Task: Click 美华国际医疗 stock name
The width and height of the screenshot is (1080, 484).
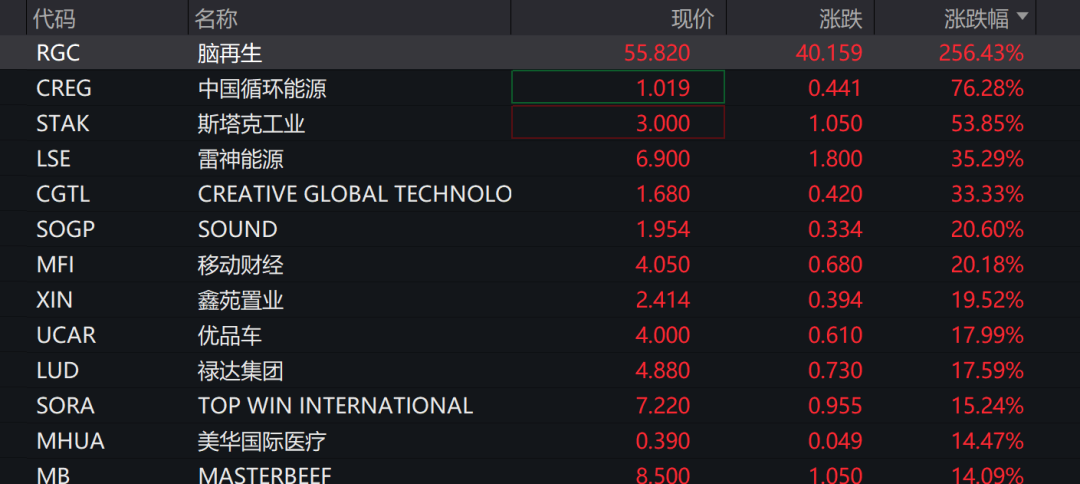Action: [x=262, y=441]
